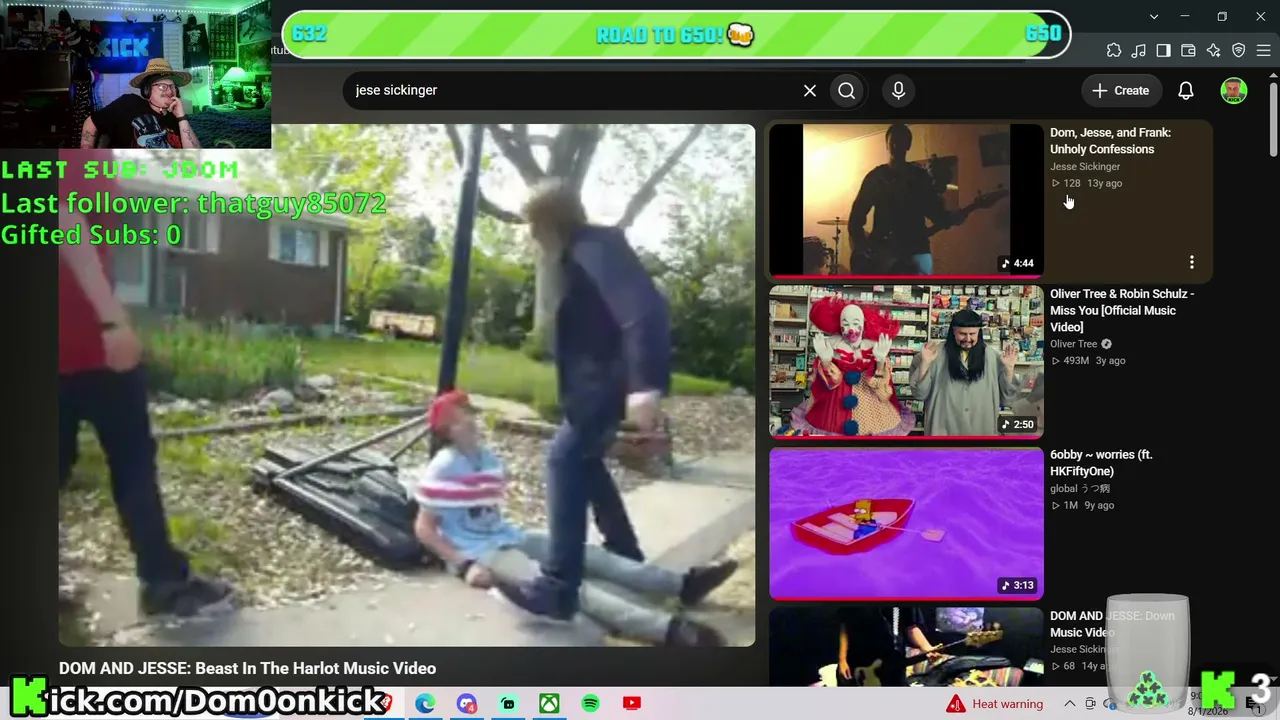Visit the Oliver Tree channel link
Image resolution: width=1280 pixels, height=720 pixels.
click(1074, 344)
